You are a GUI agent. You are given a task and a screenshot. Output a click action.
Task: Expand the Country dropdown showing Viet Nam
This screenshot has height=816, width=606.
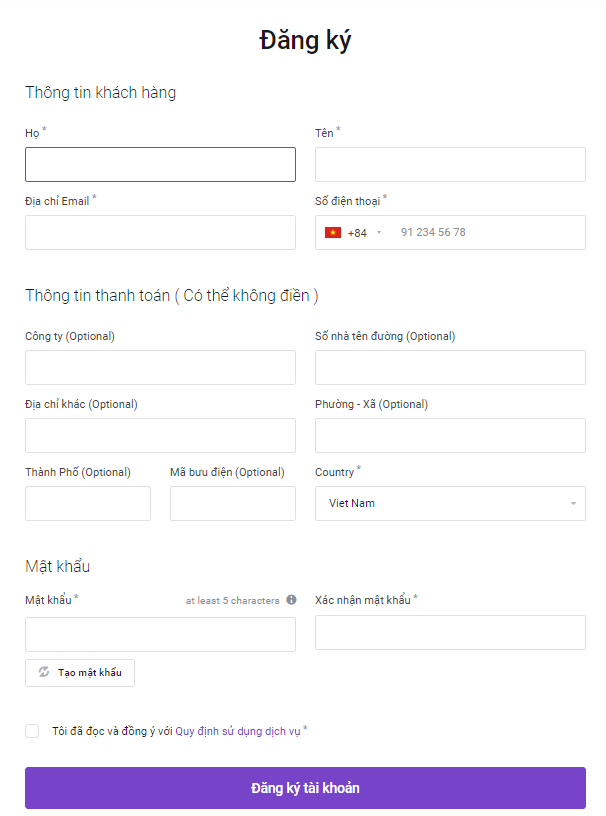[450, 503]
